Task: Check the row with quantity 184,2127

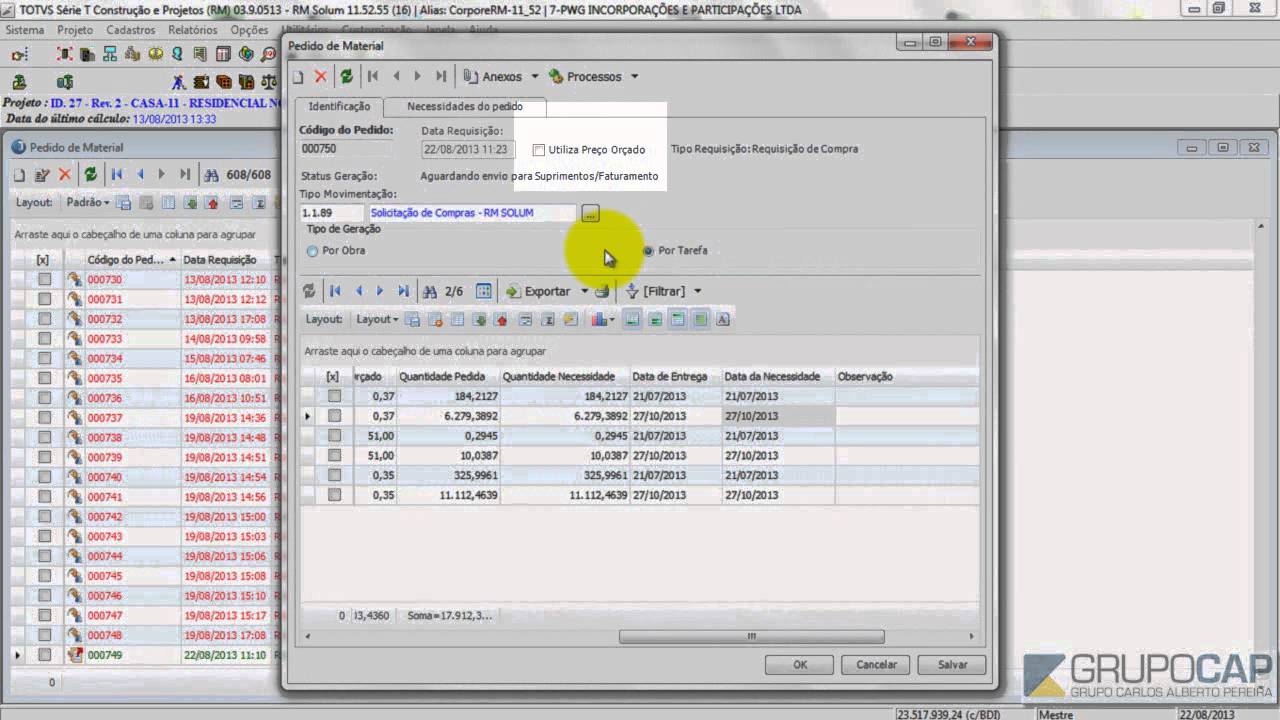Action: (334, 396)
